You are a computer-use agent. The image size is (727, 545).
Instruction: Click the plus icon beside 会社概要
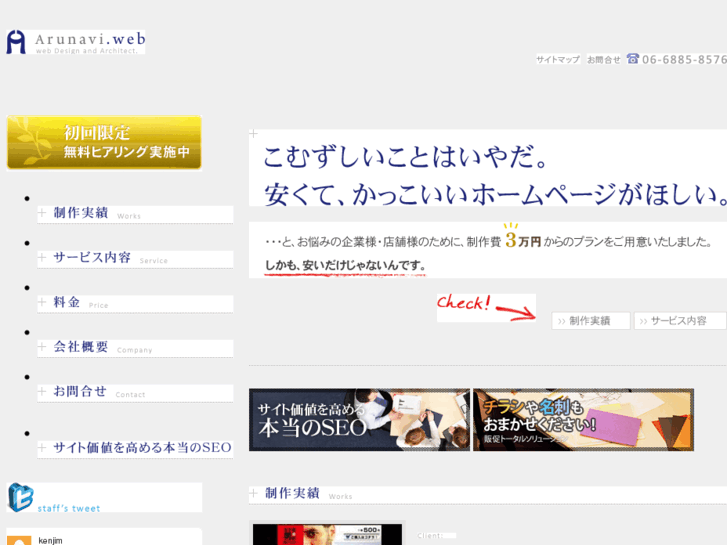42,347
